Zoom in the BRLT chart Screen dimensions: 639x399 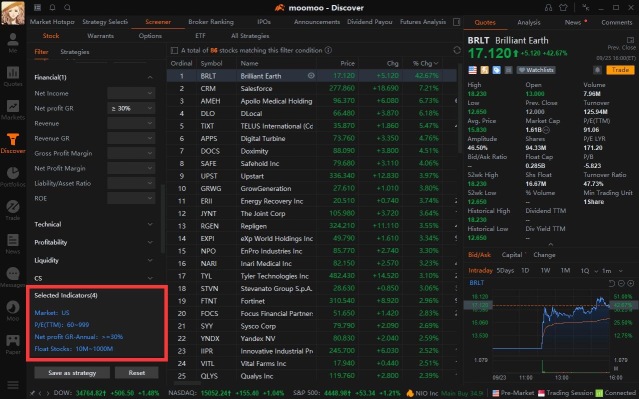630,283
